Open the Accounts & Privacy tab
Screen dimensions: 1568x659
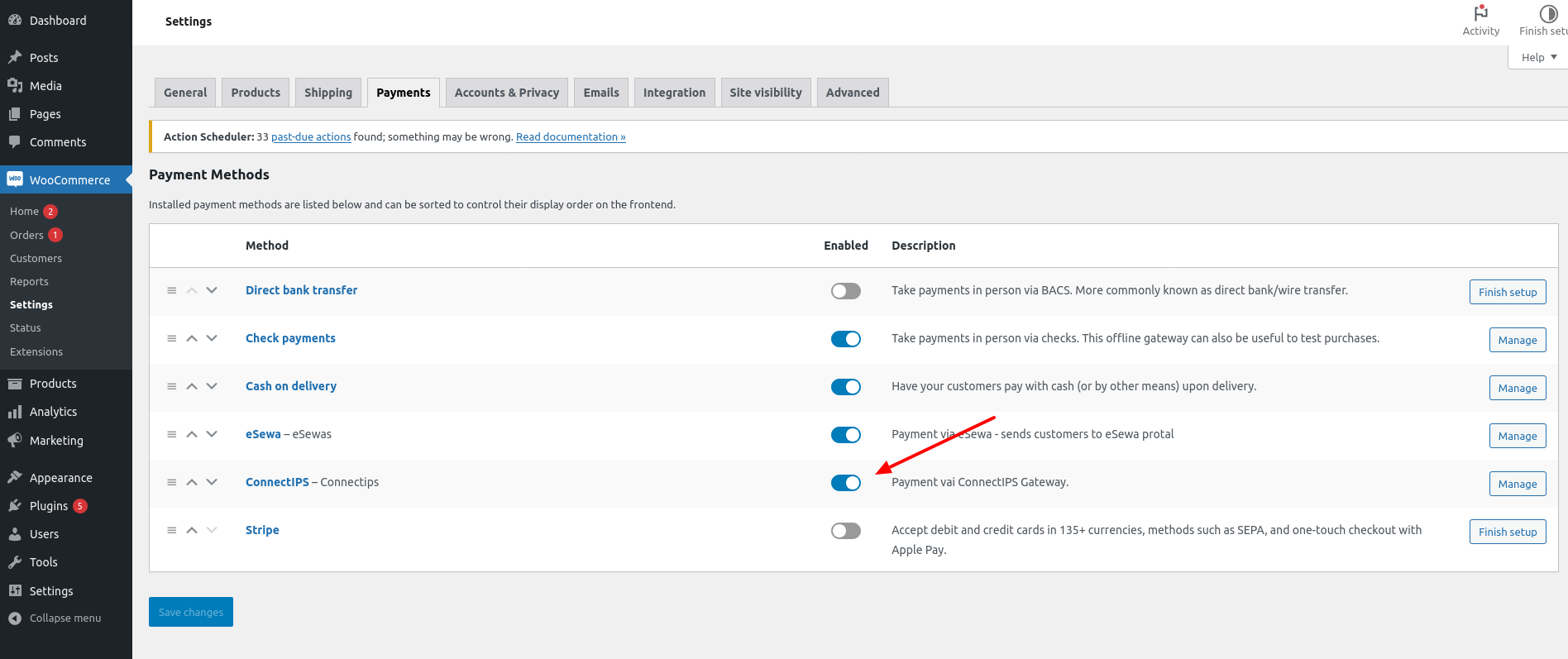tap(507, 93)
